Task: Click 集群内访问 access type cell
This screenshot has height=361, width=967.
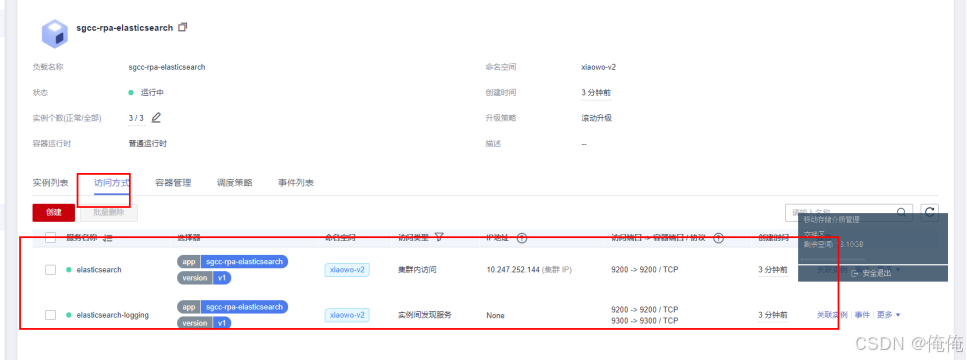Action: tap(418, 270)
